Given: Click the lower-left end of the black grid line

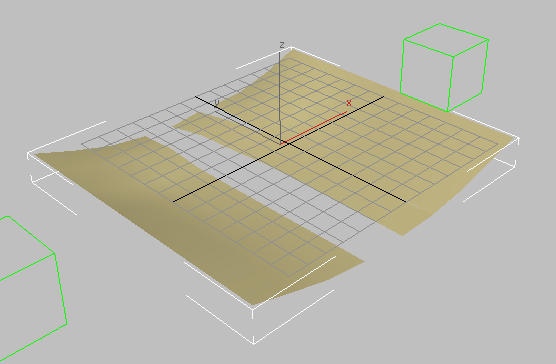Looking at the screenshot, I should point(174,201).
